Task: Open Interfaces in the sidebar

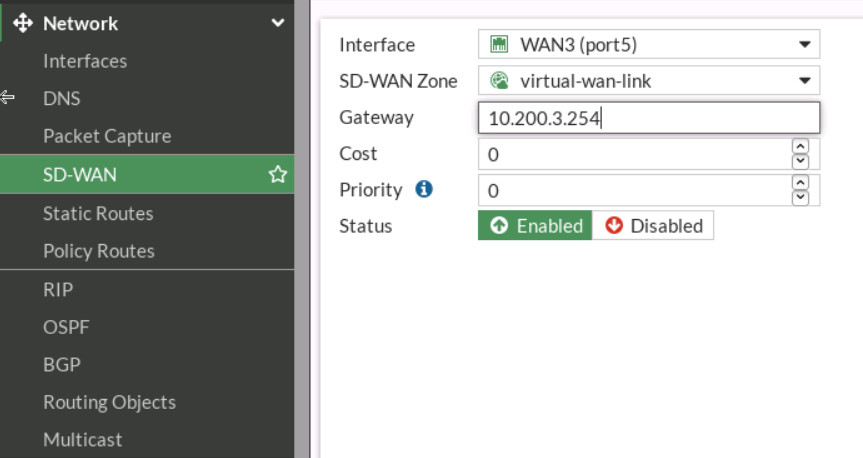Action: 85,61
